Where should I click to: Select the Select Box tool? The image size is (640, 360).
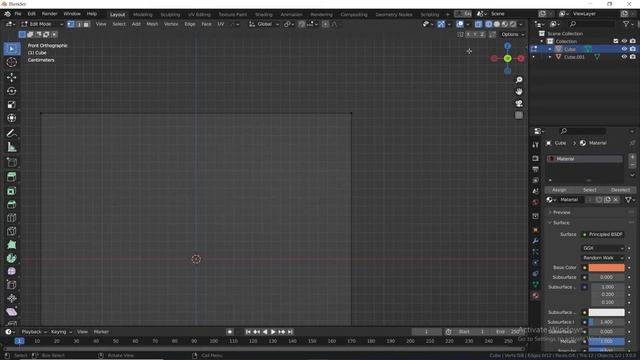click(x=11, y=49)
